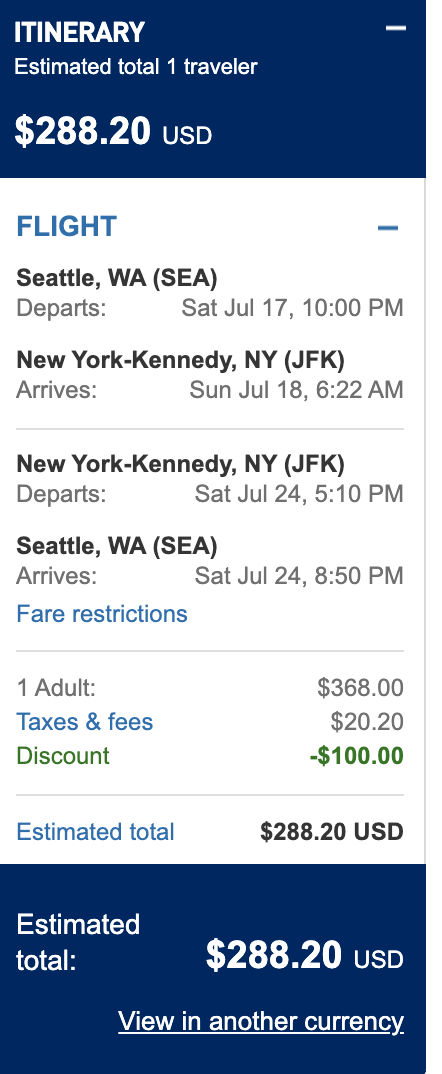This screenshot has width=442, height=1074.
Task: Click the ITINERARY header title
Action: pyautogui.click(x=79, y=32)
